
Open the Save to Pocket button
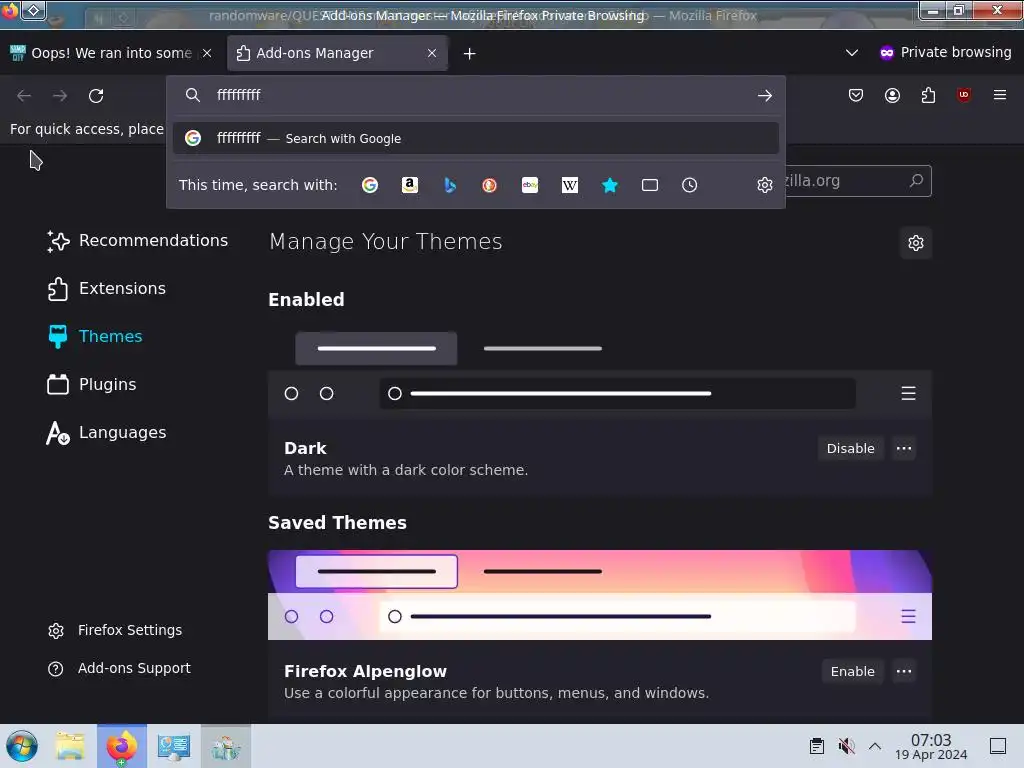[856, 95]
